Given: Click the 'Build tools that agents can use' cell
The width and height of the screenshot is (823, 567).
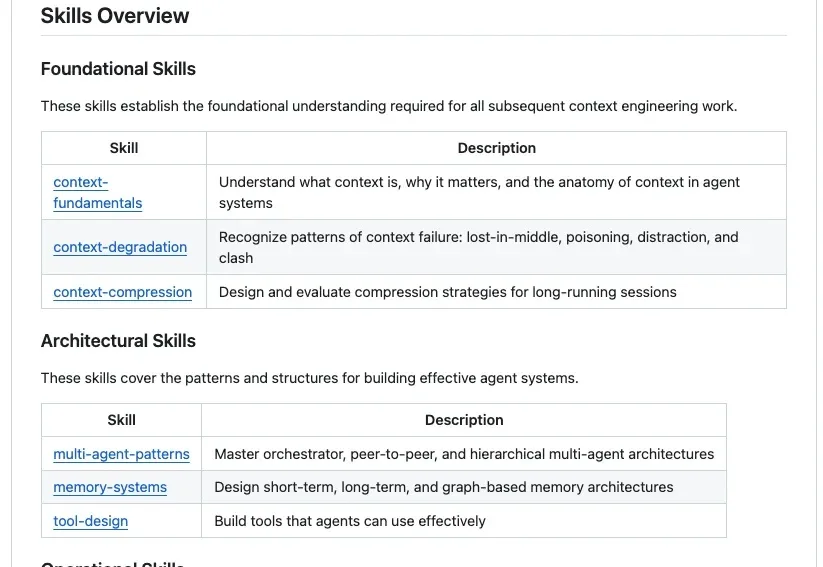Looking at the screenshot, I should coord(350,521).
